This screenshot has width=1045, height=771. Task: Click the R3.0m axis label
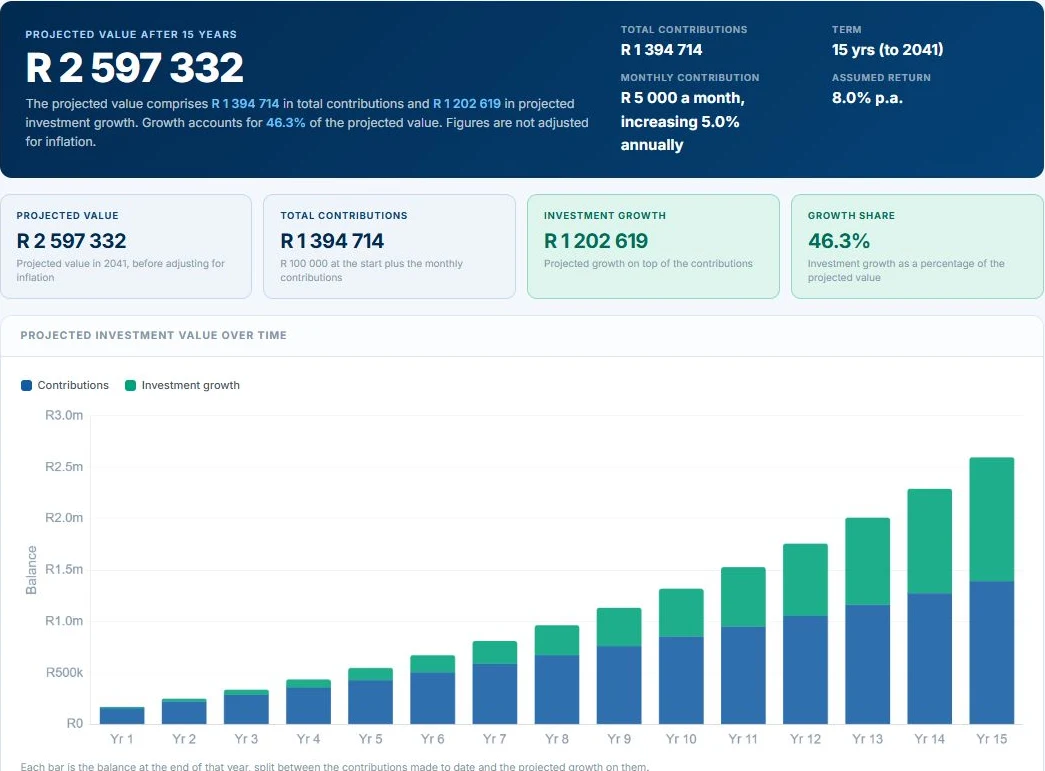coord(64,415)
